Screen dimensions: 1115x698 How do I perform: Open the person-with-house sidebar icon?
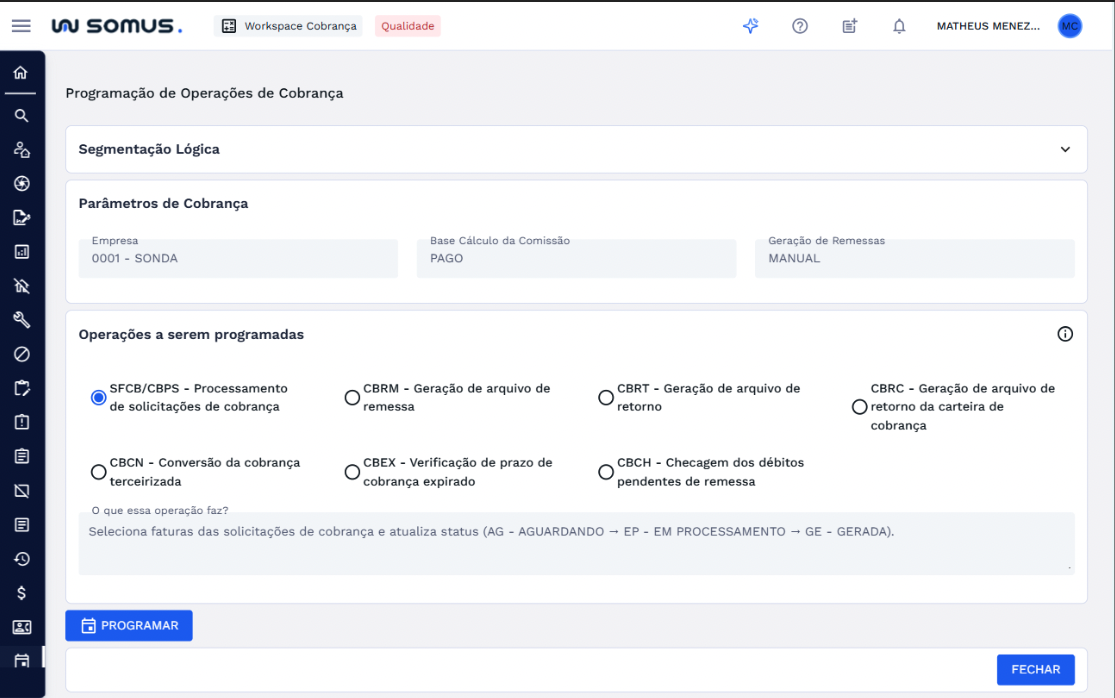(21, 149)
